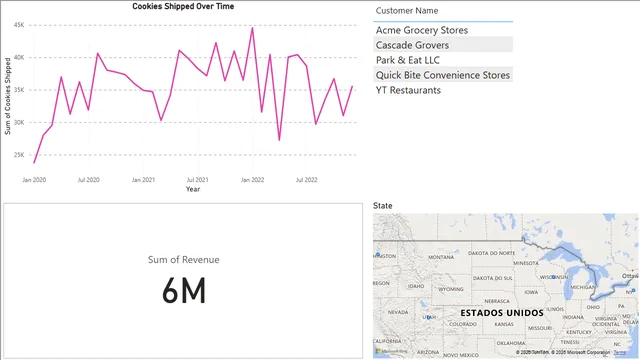
Task: Click the Jan 2022 peak on line chart
Action: [x=252, y=28]
